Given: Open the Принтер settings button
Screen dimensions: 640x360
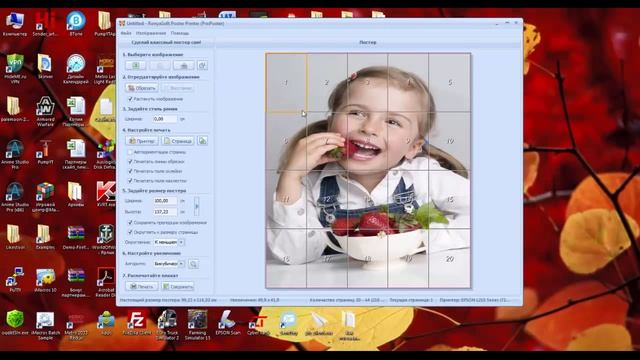Looking at the screenshot, I should tap(141, 141).
